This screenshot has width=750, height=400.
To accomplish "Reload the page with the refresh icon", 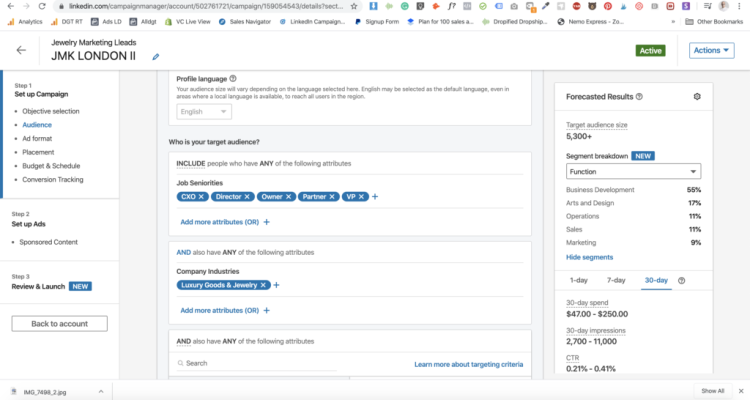I will [42, 6].
